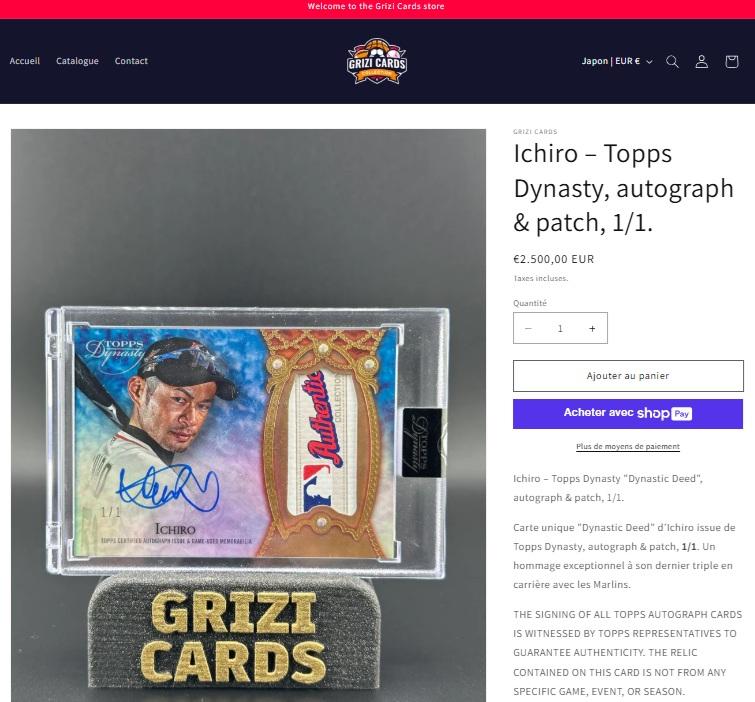Increase quantity with the plus icon
755x702 pixels.
coord(592,328)
